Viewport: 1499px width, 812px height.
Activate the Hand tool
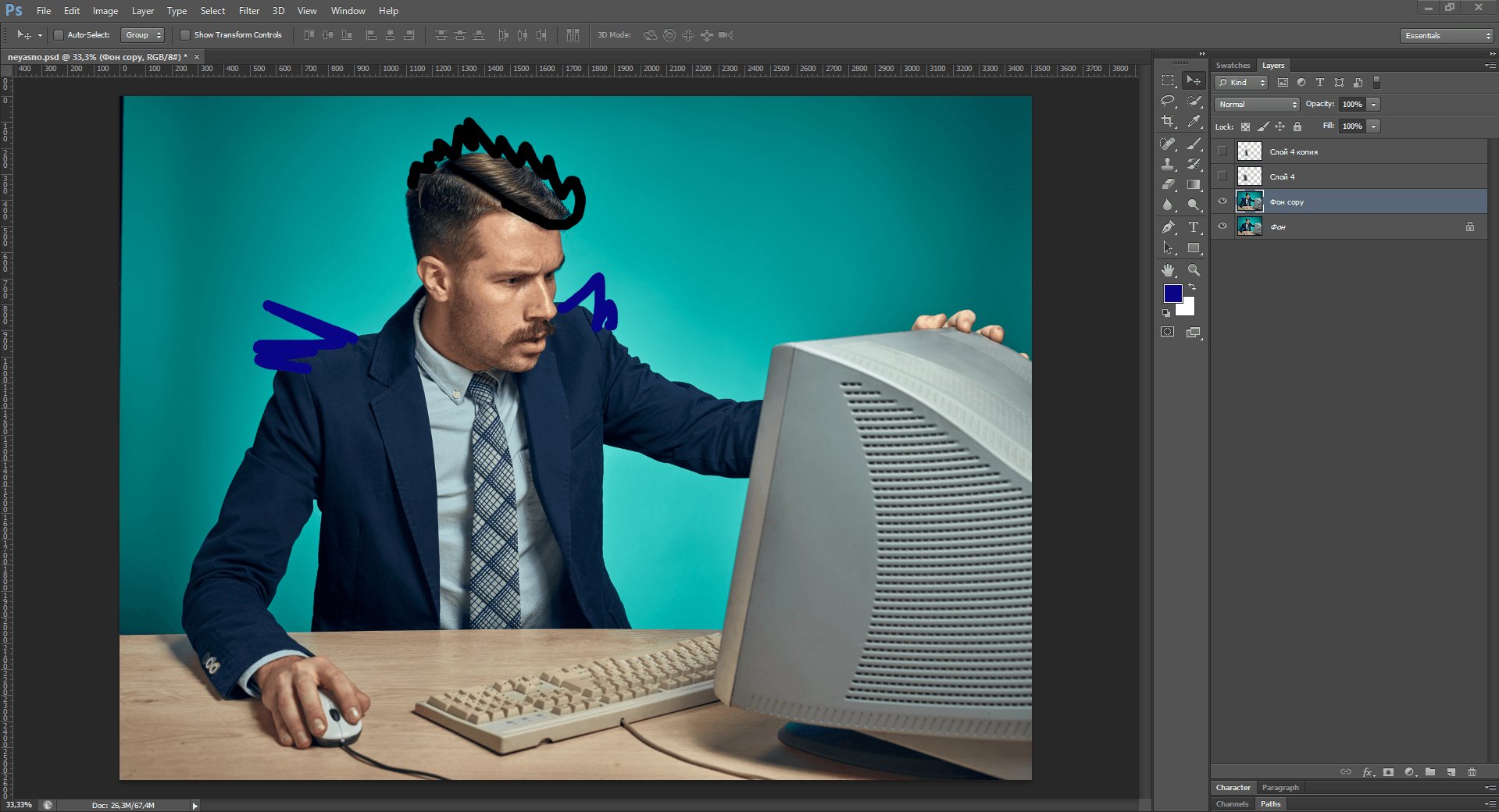click(x=1168, y=270)
